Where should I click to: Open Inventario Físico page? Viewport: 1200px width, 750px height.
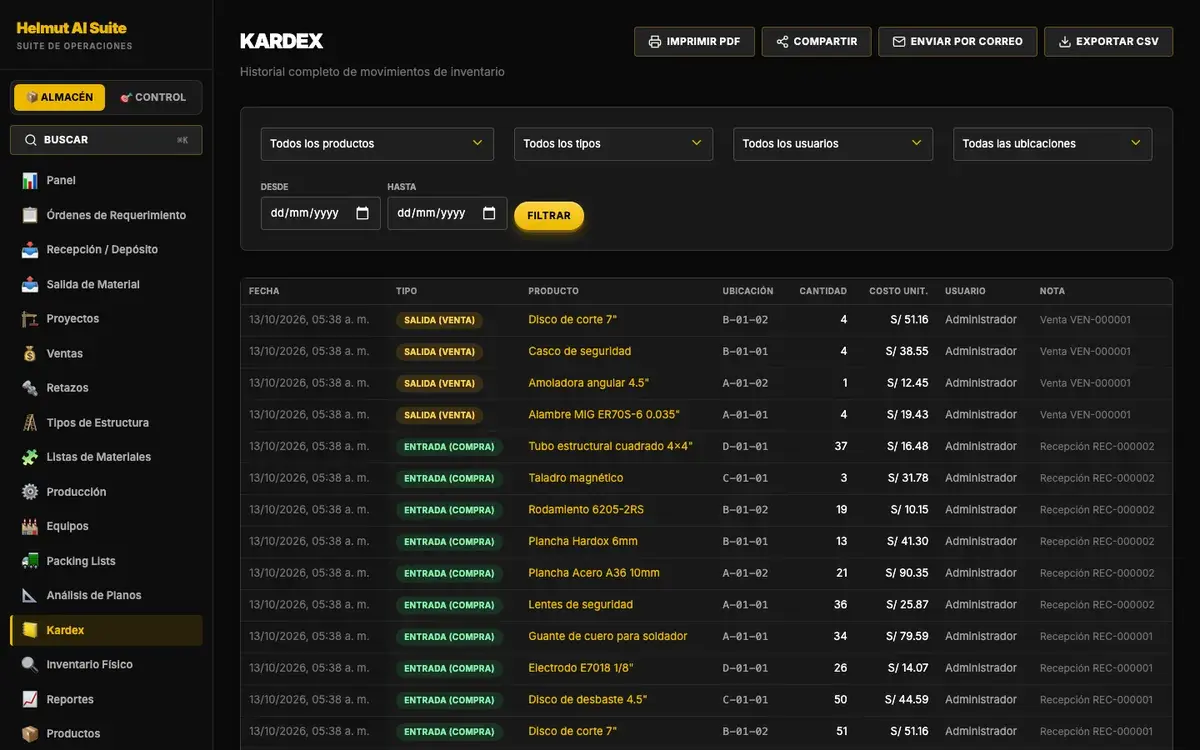[x=106, y=664]
